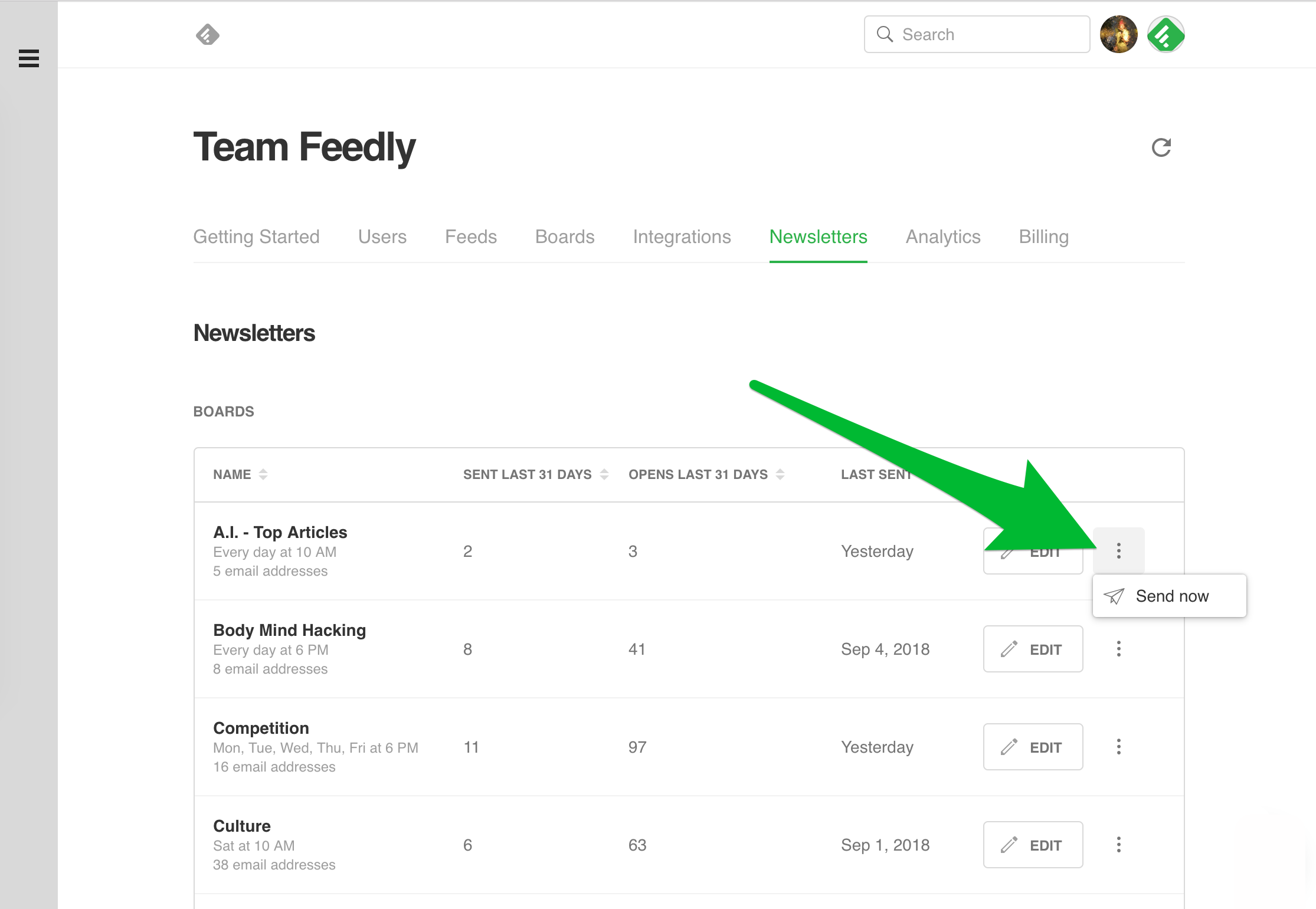
Task: Edit the Body Mind Hacking newsletter
Action: pos(1033,649)
